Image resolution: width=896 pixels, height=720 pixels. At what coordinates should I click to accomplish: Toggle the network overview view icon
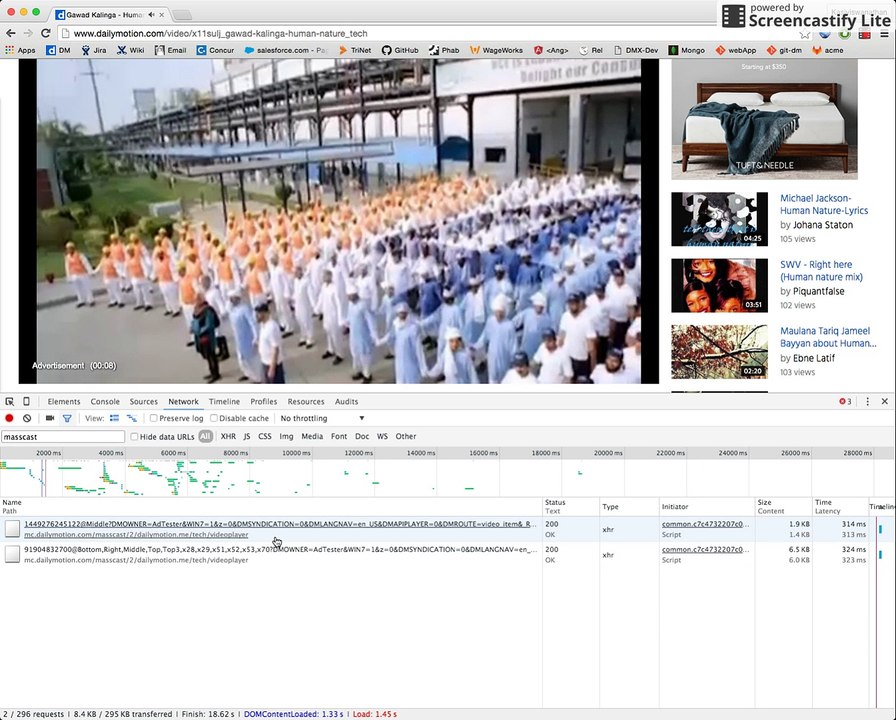pos(132,418)
